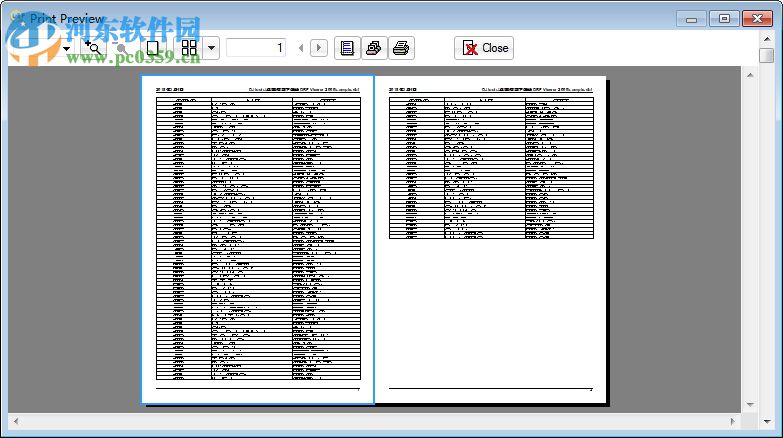783x438 pixels.
Task: Select the multiple pages grid view
Action: (189, 48)
